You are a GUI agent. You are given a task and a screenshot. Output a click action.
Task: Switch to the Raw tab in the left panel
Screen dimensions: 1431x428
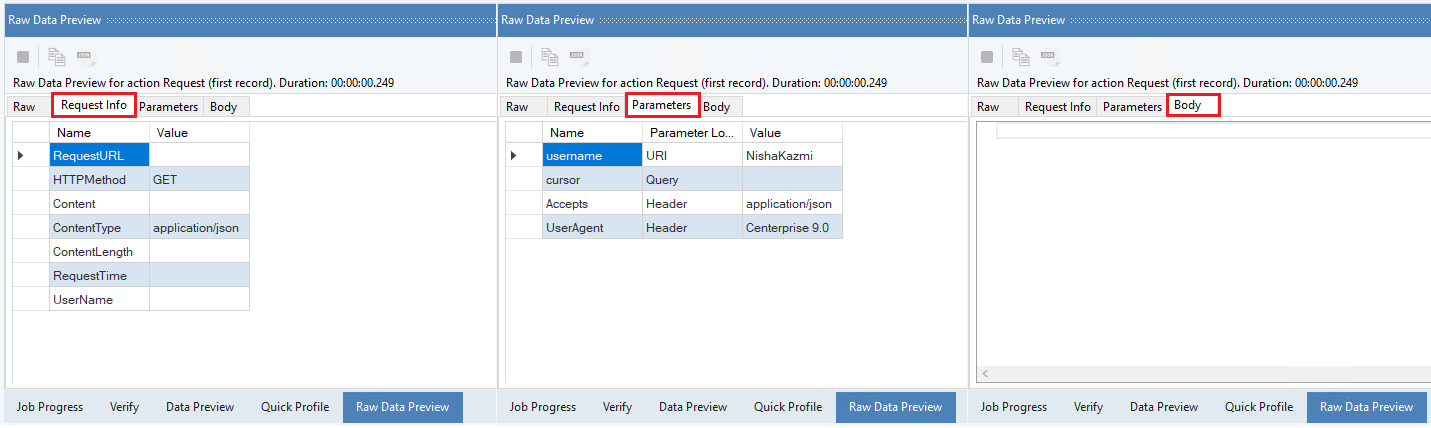coord(24,107)
